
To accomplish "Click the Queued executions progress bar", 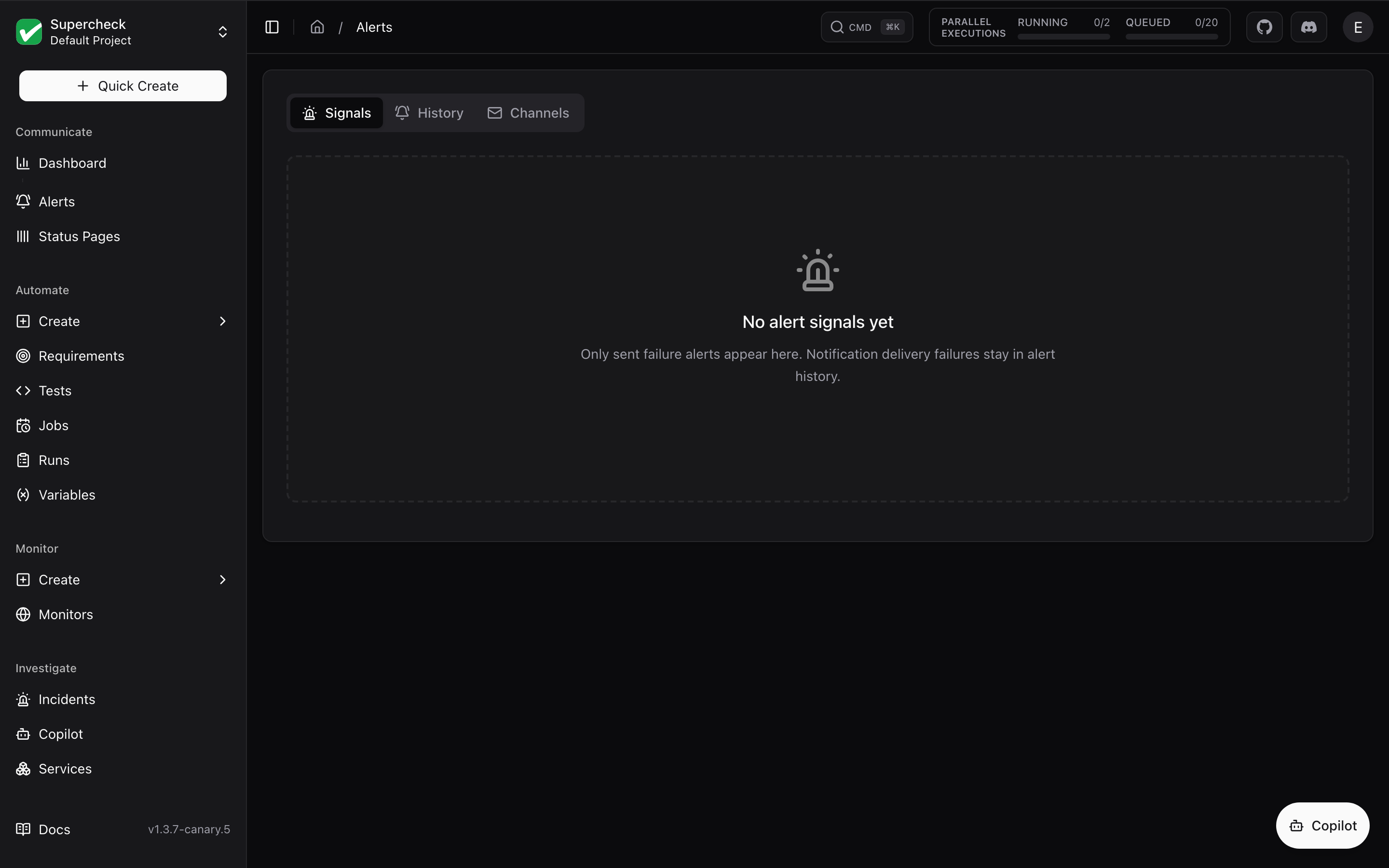I will tap(1171, 37).
